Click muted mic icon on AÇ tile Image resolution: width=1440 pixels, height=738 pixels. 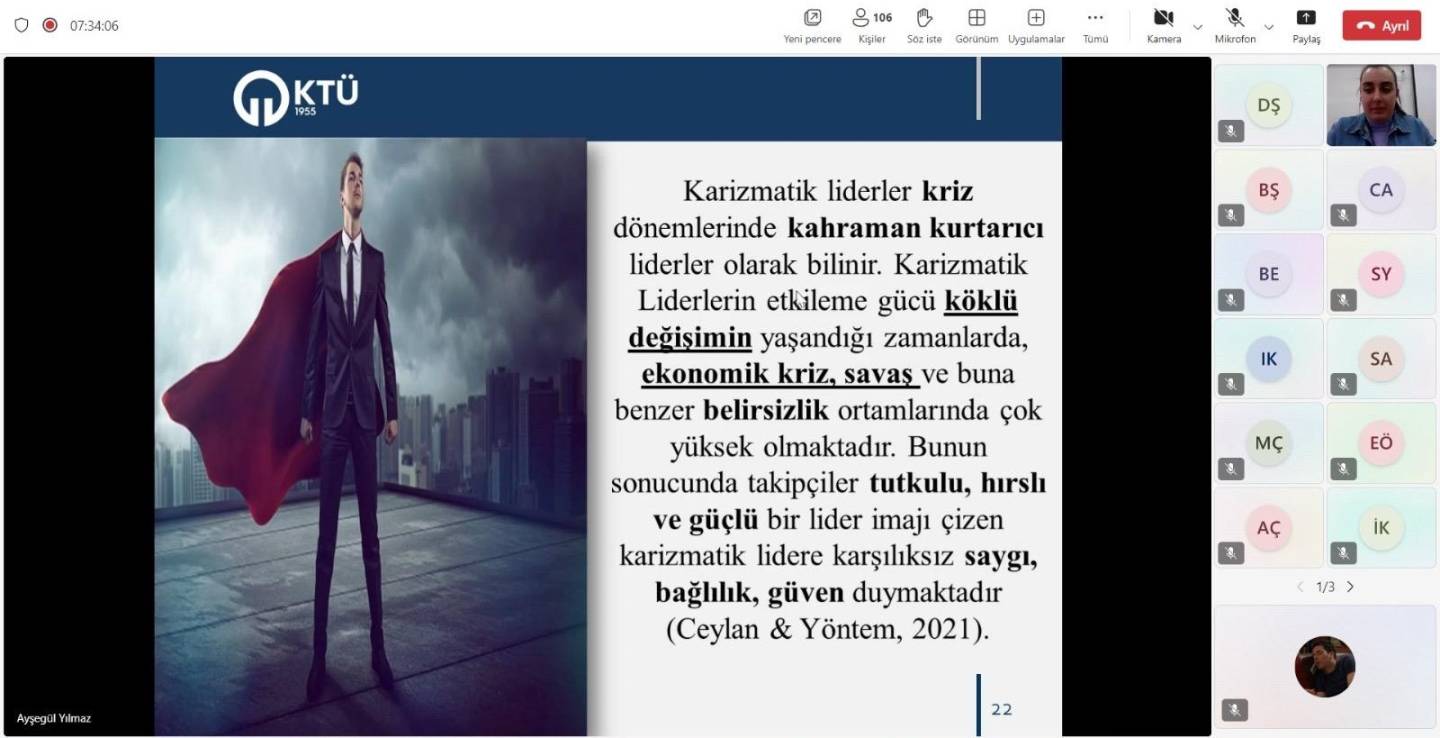tap(1231, 552)
